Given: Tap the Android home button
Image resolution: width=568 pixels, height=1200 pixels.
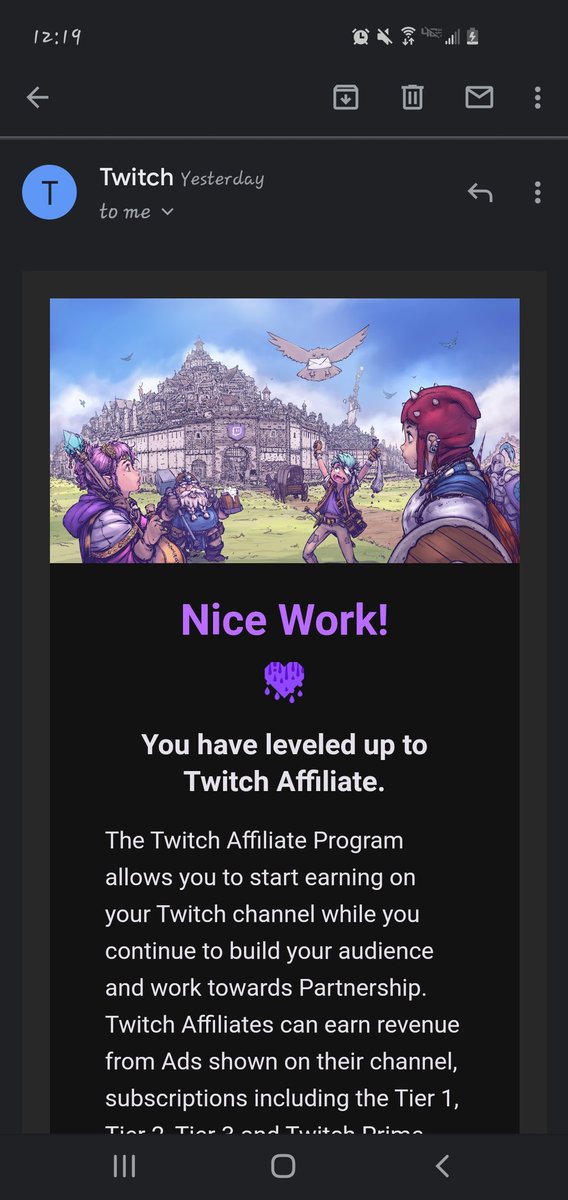Looking at the screenshot, I should (284, 1166).
